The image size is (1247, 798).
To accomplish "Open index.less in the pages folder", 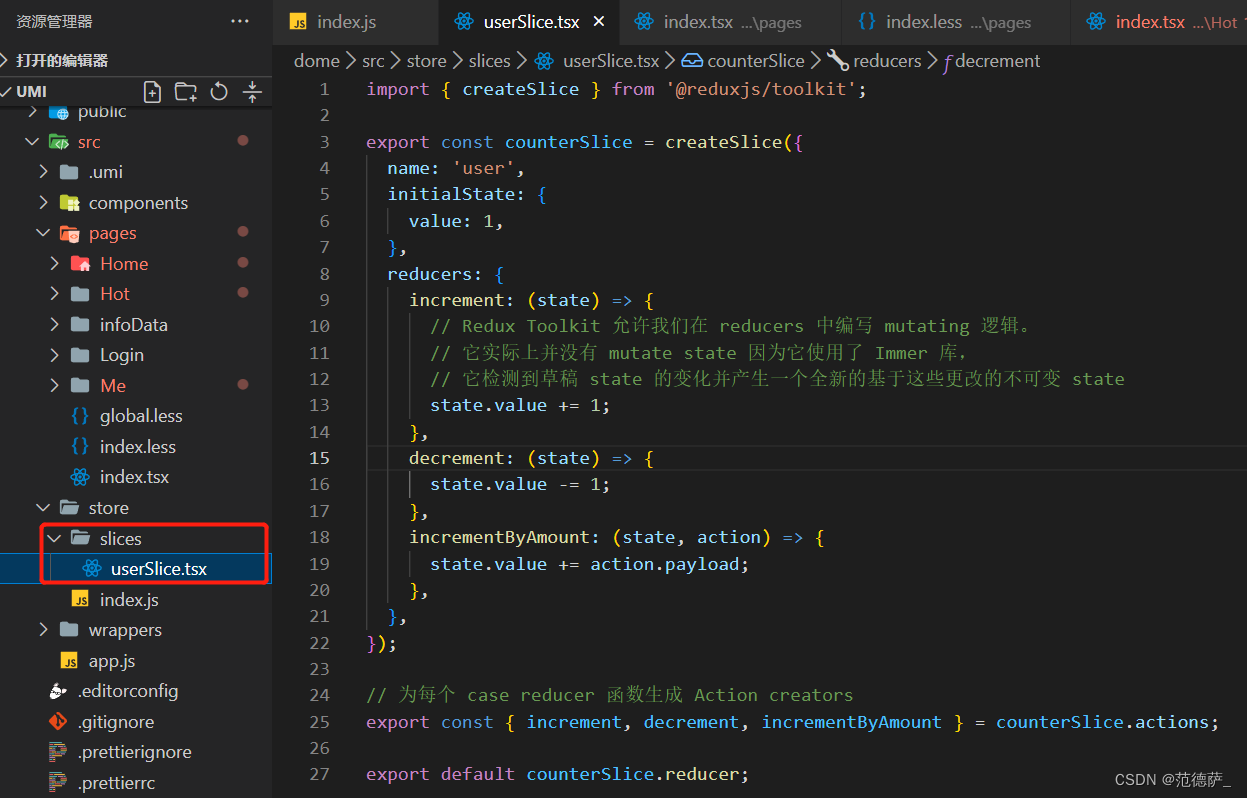I will [x=137, y=447].
